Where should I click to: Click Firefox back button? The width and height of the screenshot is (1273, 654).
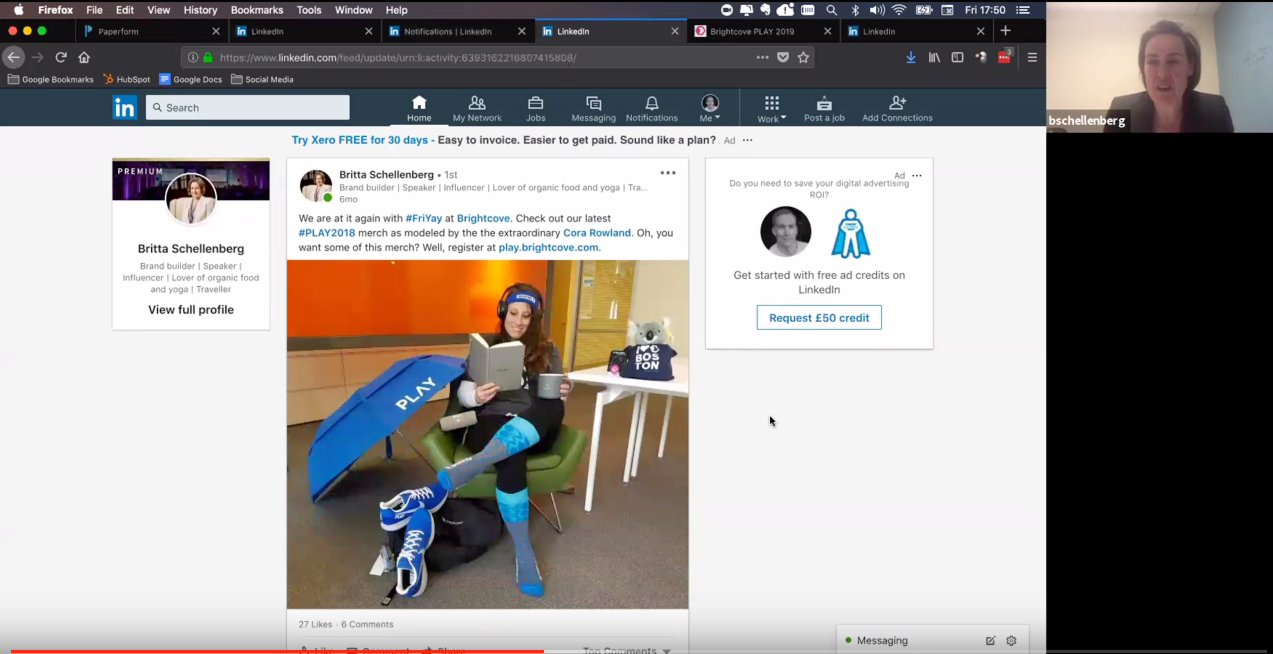click(x=13, y=57)
